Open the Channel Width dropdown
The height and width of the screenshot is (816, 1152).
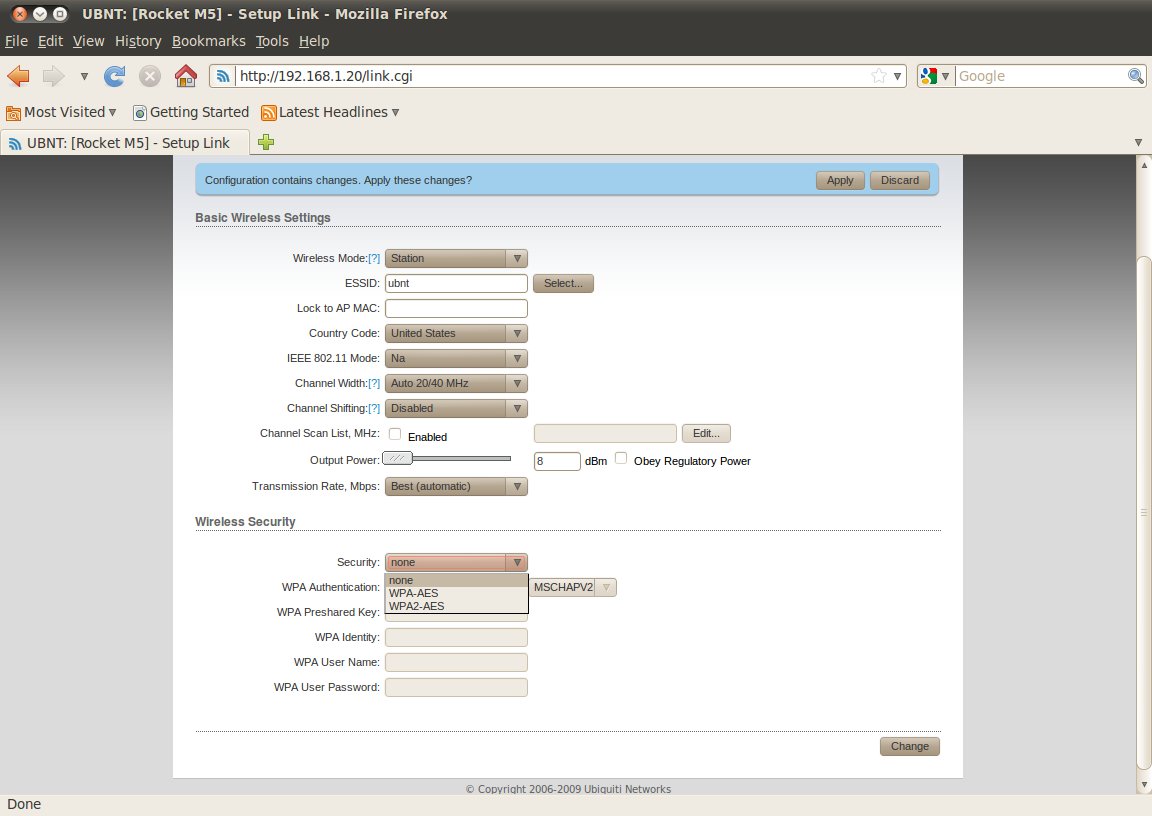pyautogui.click(x=456, y=383)
